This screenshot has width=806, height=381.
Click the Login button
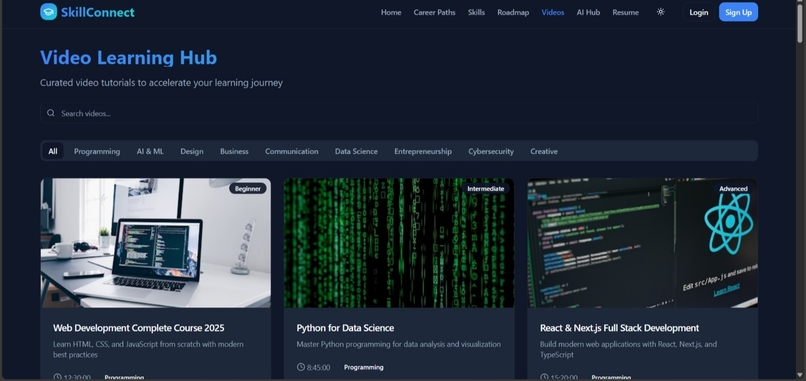[x=699, y=12]
